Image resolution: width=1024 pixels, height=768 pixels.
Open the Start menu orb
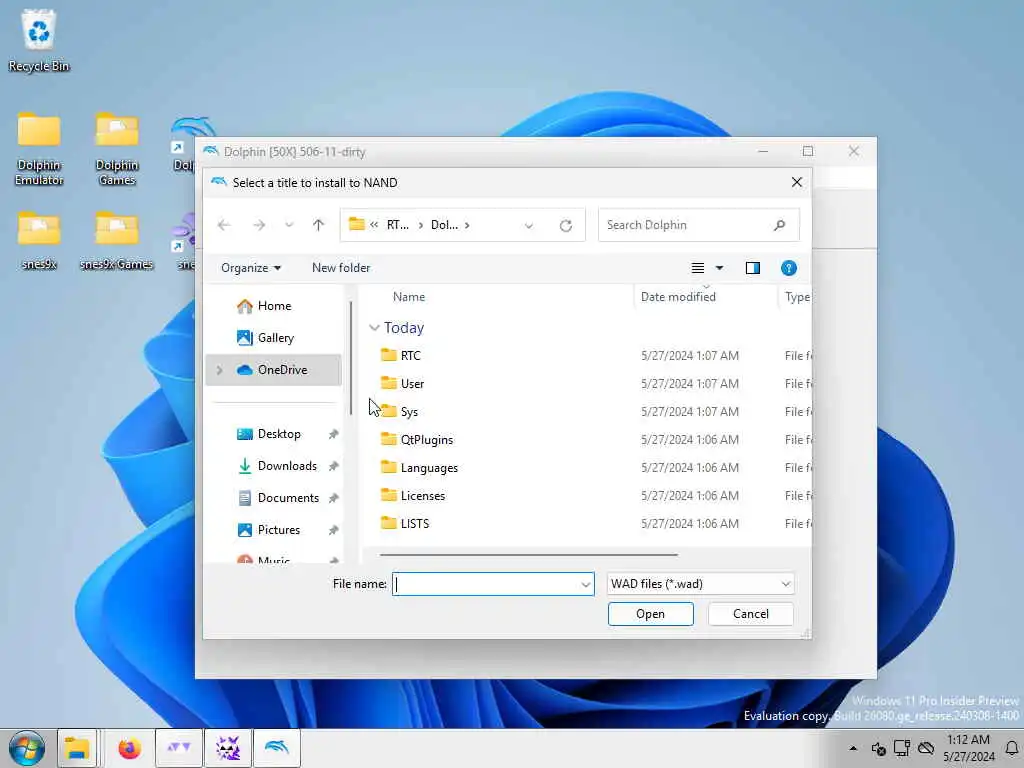27,748
